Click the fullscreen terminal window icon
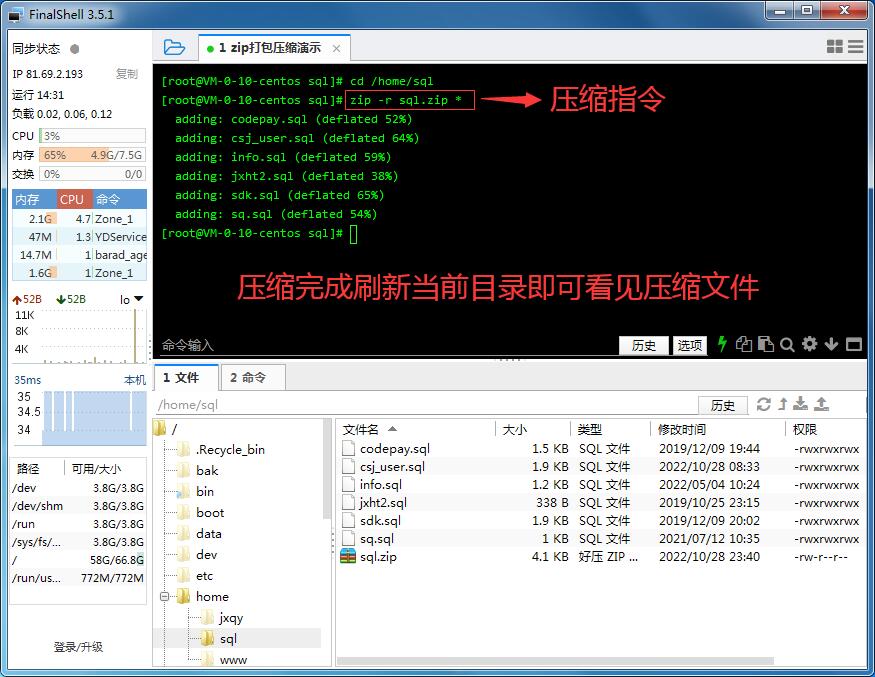 click(x=853, y=344)
